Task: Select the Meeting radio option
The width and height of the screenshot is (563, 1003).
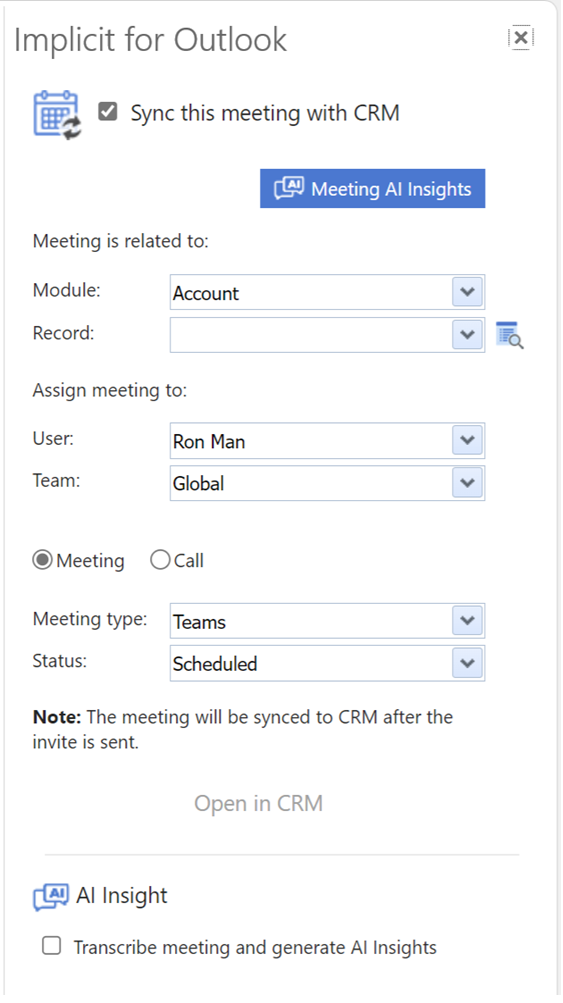Action: click(43, 560)
